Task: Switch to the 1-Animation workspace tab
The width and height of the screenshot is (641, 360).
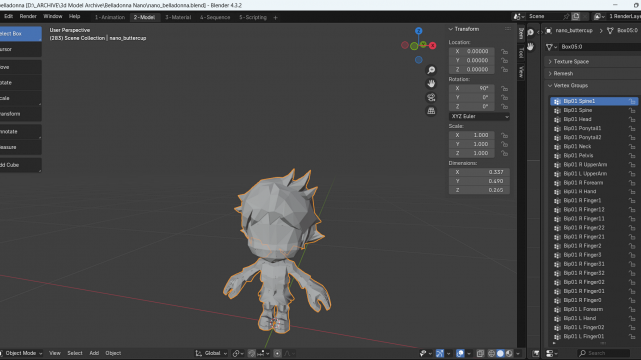Action: pos(110,17)
